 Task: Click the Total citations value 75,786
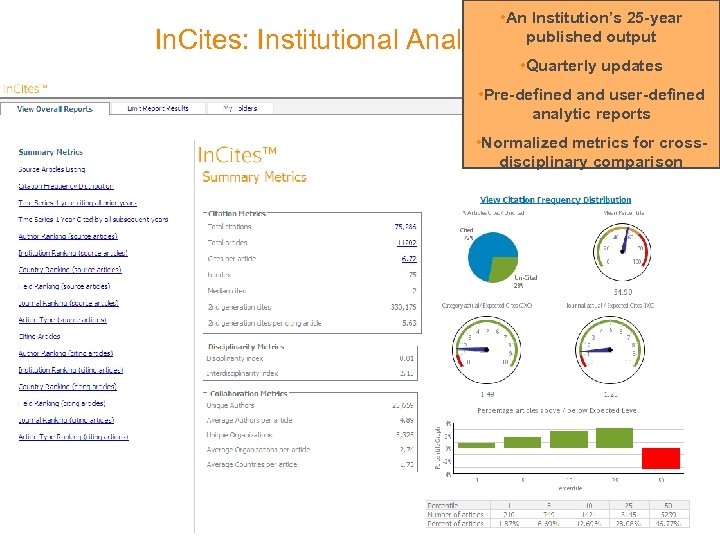405,226
